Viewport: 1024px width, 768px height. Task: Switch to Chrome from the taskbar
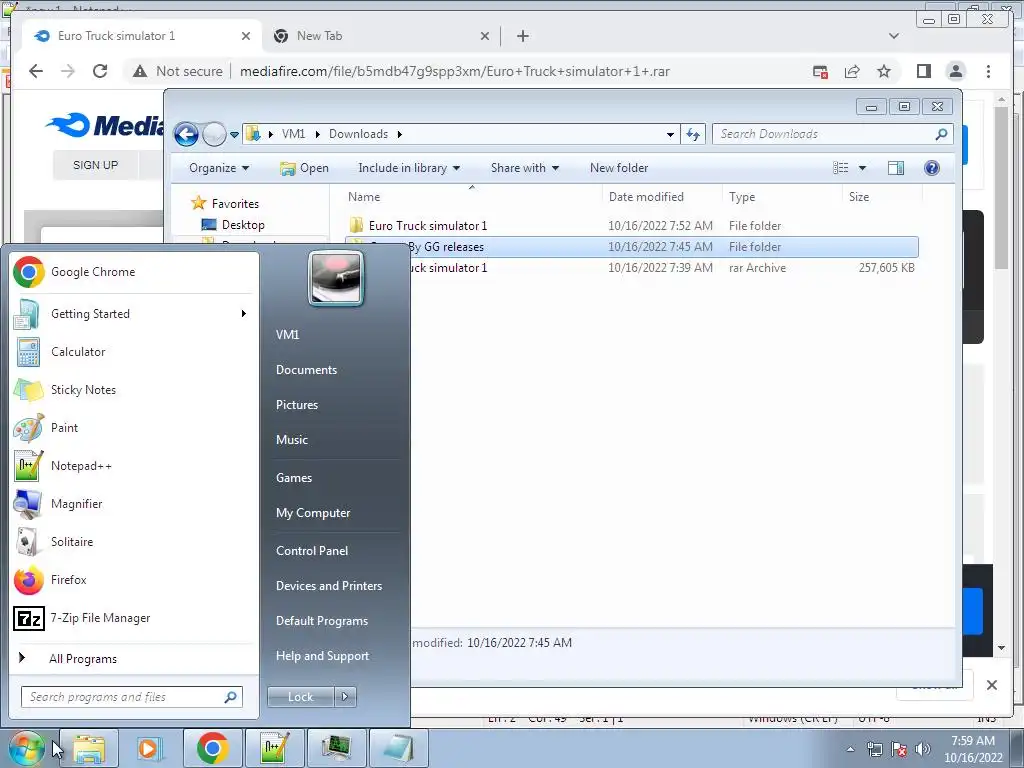pyautogui.click(x=212, y=748)
